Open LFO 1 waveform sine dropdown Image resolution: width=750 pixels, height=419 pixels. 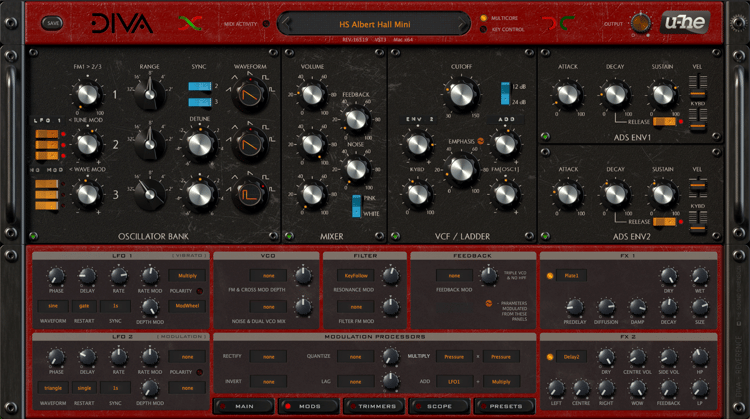(x=53, y=306)
